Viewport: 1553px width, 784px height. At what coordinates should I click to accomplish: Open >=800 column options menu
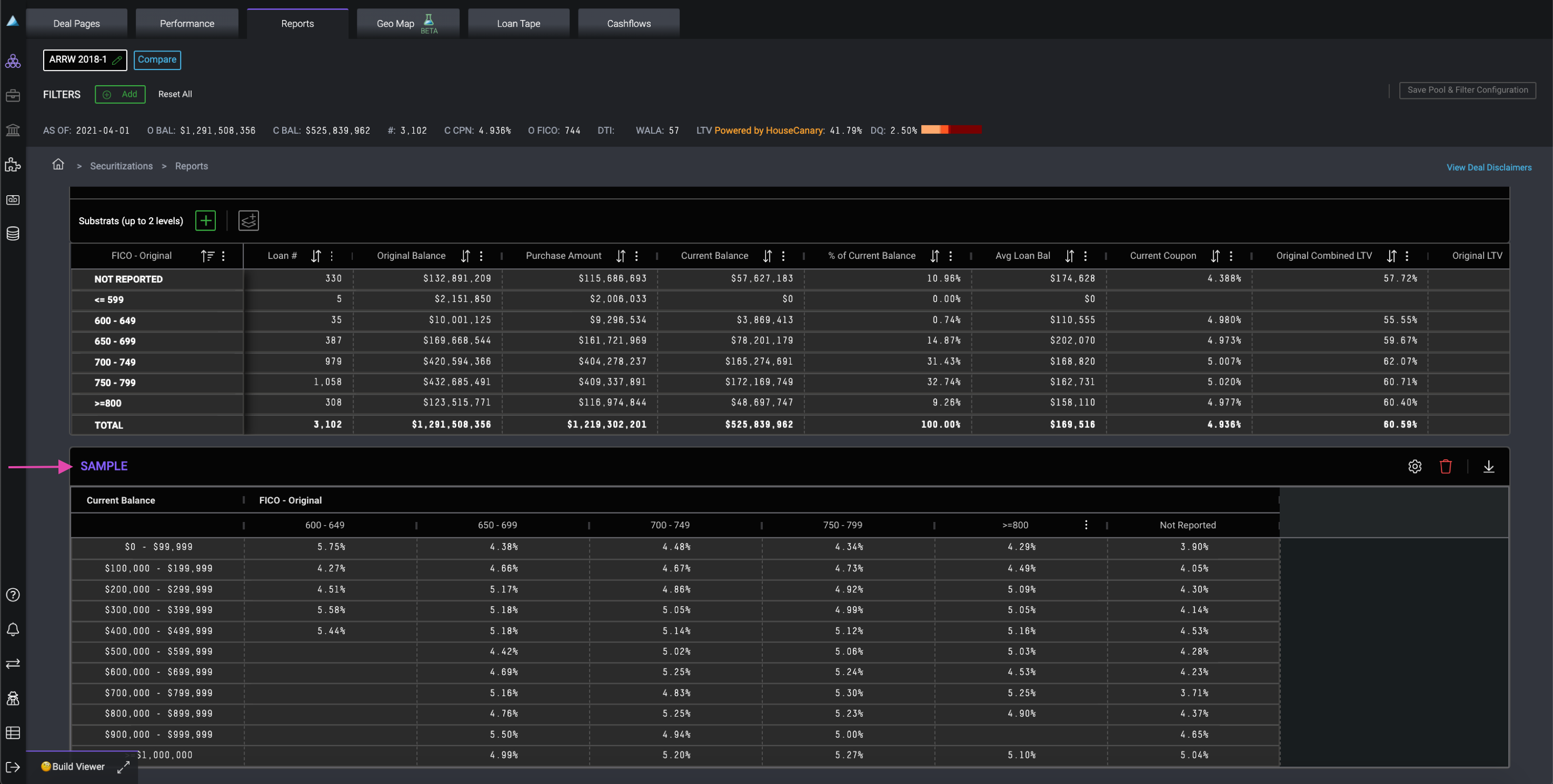[1086, 525]
